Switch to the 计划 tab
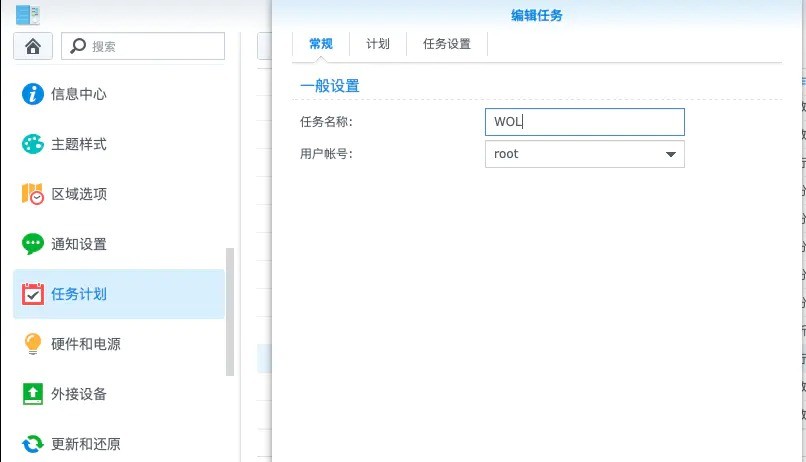806x462 pixels. (378, 44)
